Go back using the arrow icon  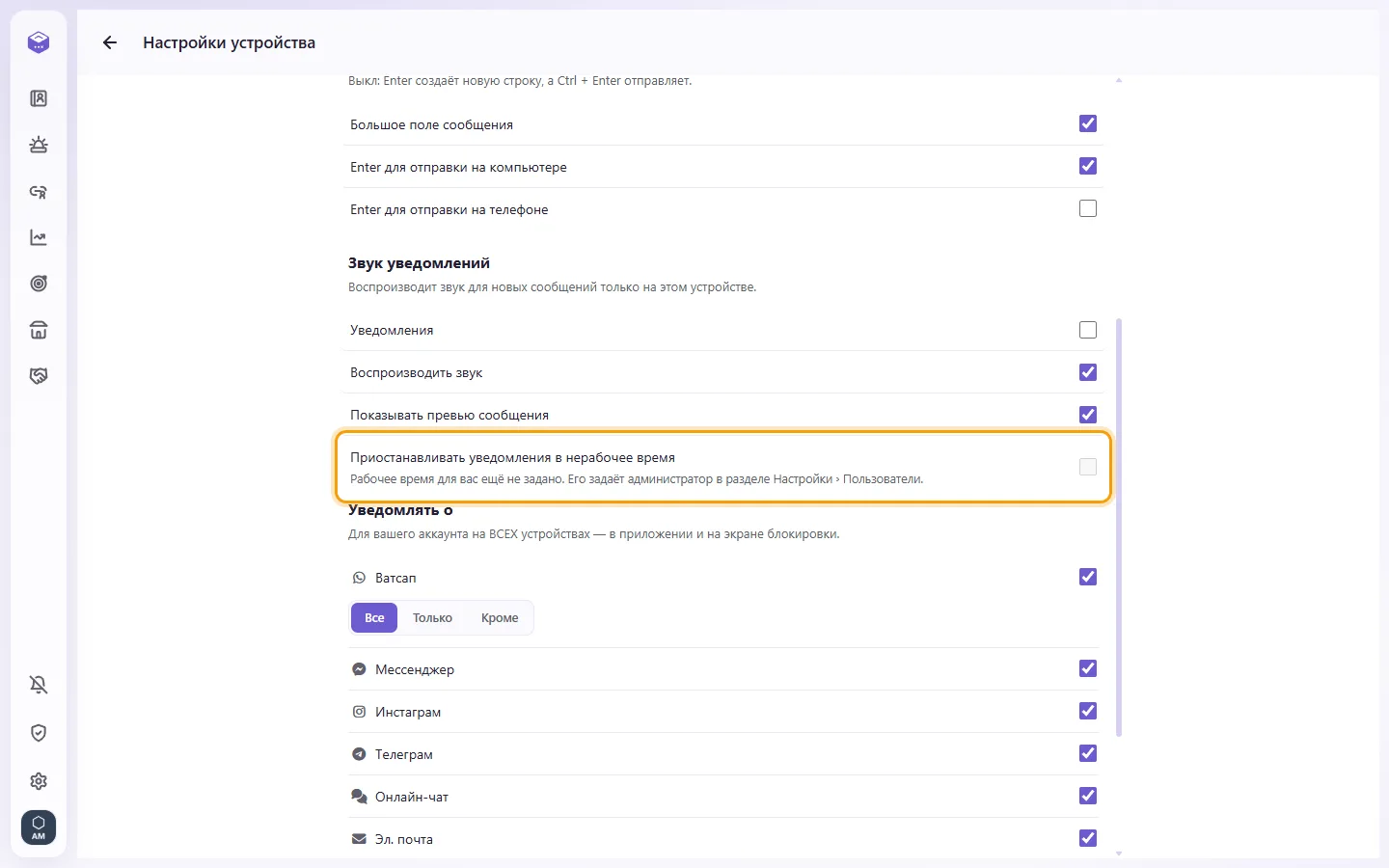click(x=110, y=42)
